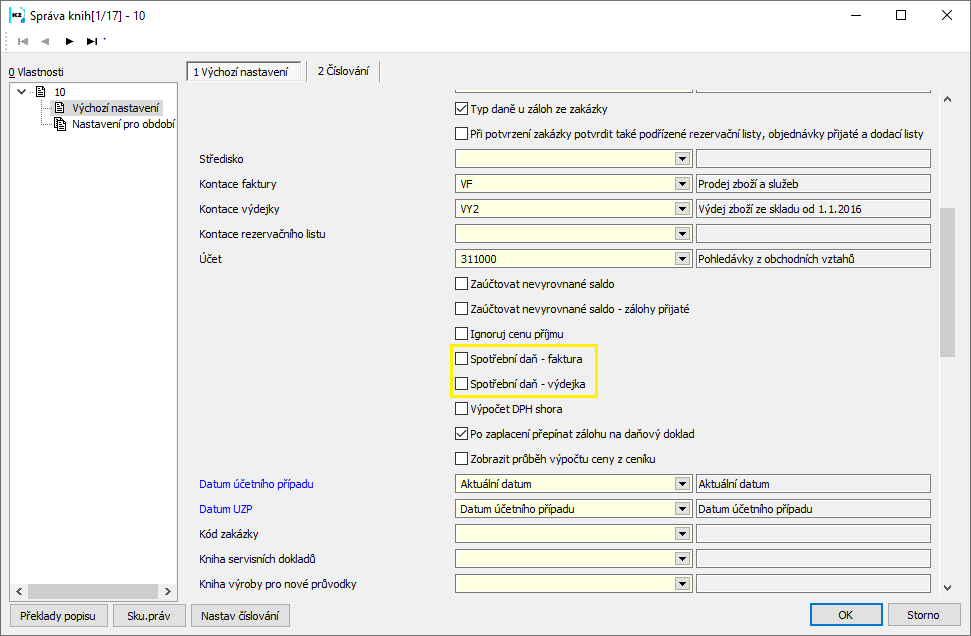Enable Ignoruj cenu příjmu

(461, 334)
